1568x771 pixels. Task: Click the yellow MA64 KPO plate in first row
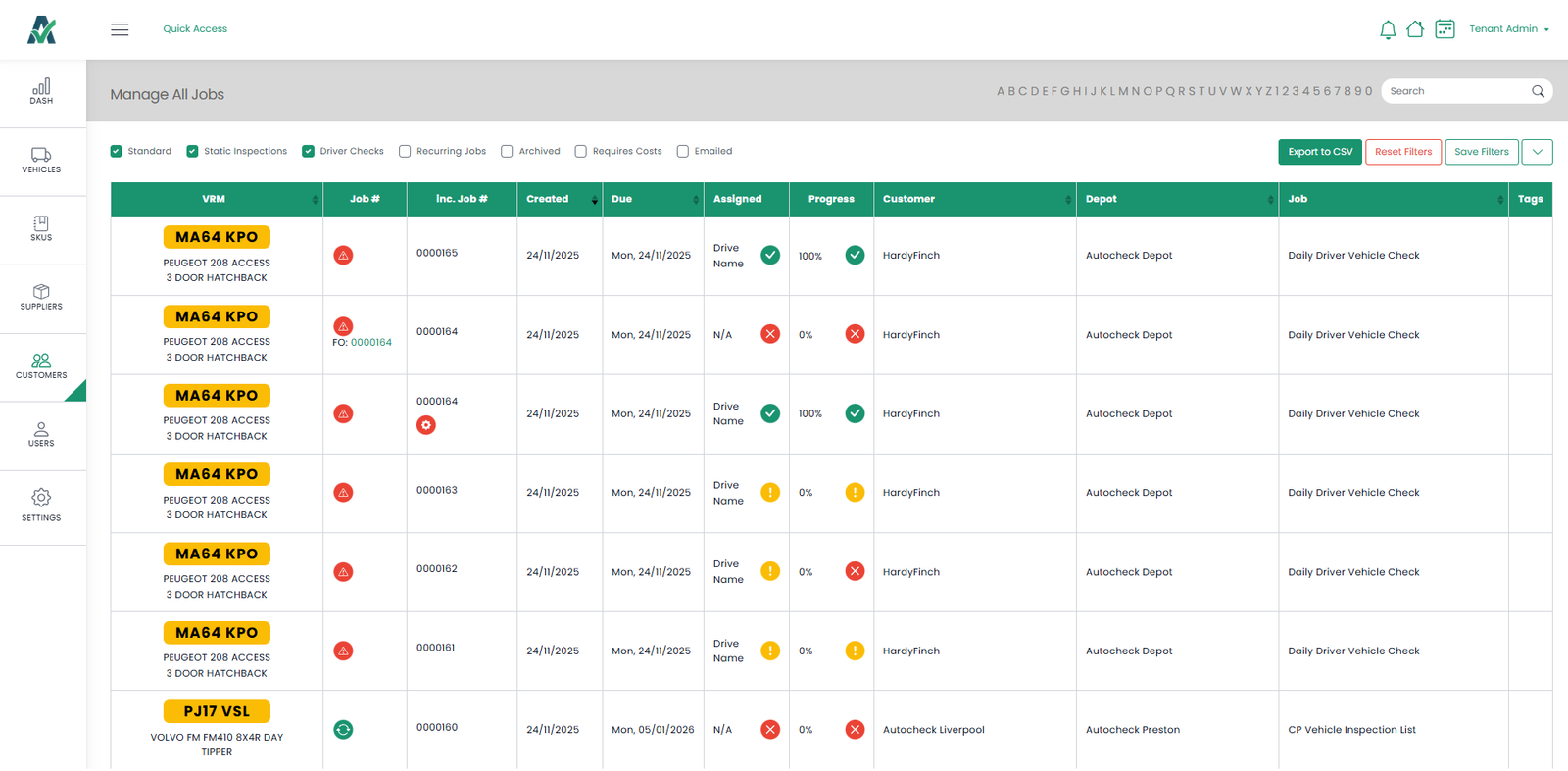pos(217,237)
